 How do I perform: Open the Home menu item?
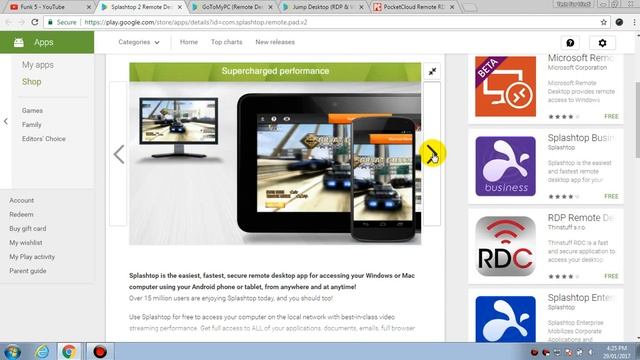point(189,42)
